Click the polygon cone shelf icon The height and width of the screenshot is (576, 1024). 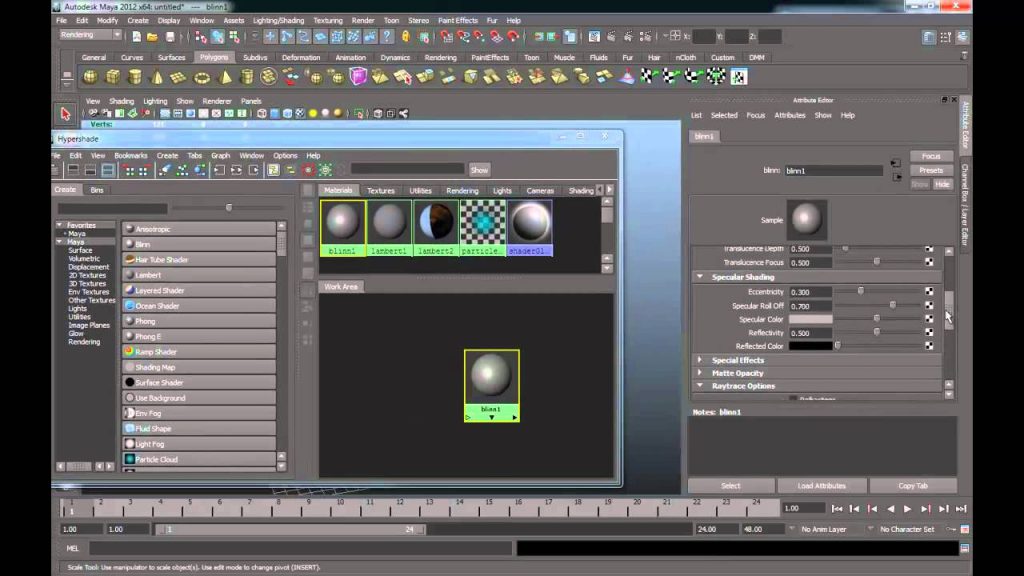[157, 77]
